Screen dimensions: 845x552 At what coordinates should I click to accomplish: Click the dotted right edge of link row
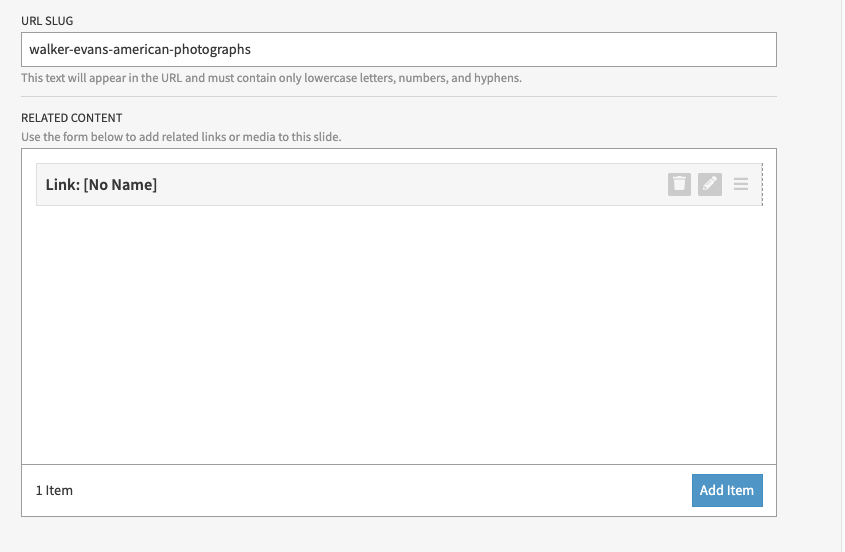tap(762, 184)
